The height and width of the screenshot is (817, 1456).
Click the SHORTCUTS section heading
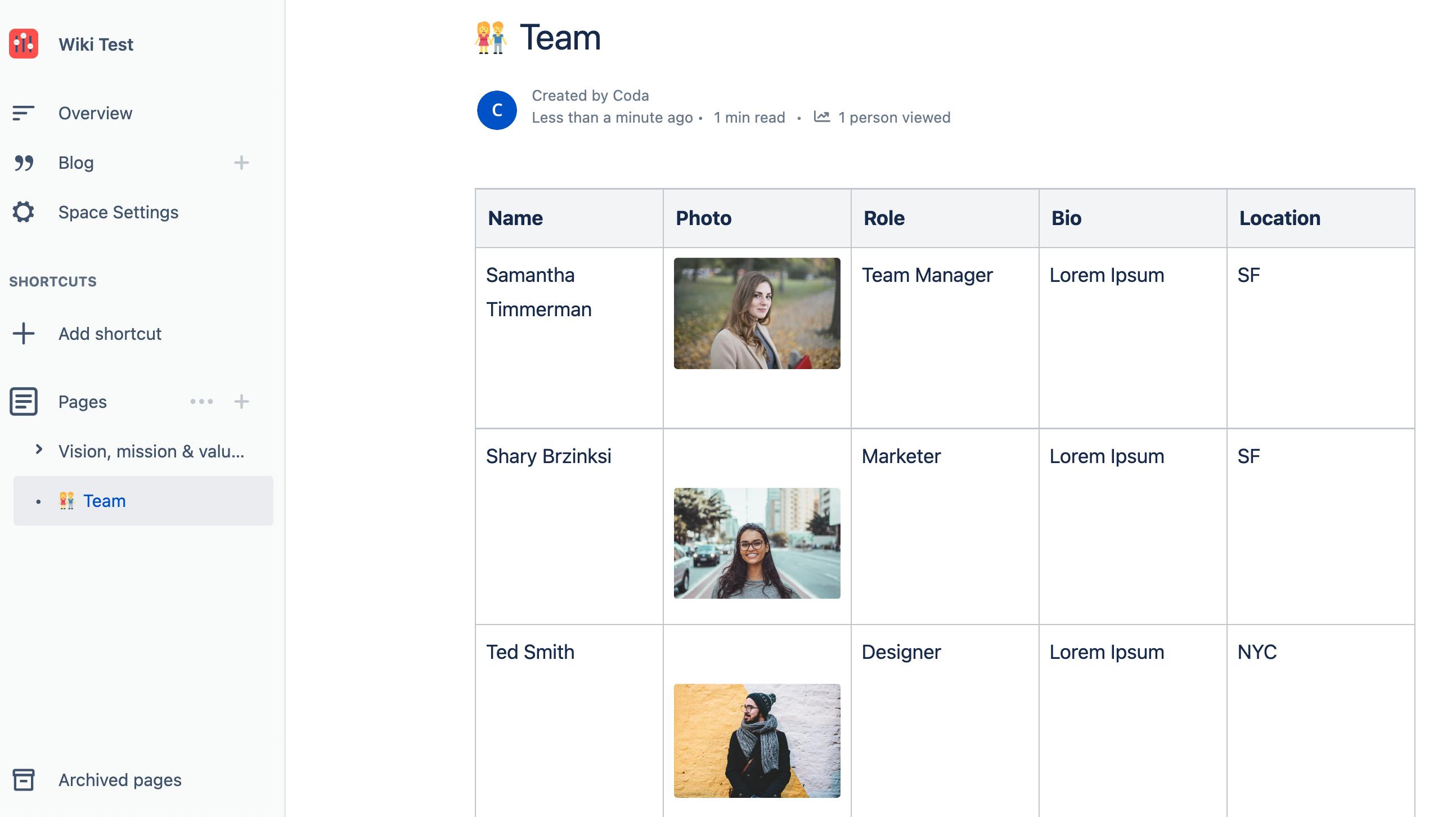[x=52, y=281]
